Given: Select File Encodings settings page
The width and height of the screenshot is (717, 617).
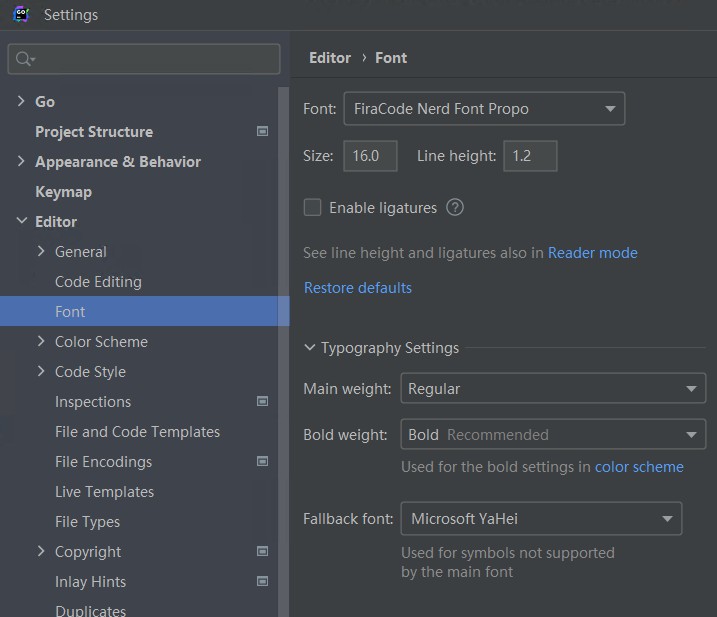Looking at the screenshot, I should tap(103, 461).
